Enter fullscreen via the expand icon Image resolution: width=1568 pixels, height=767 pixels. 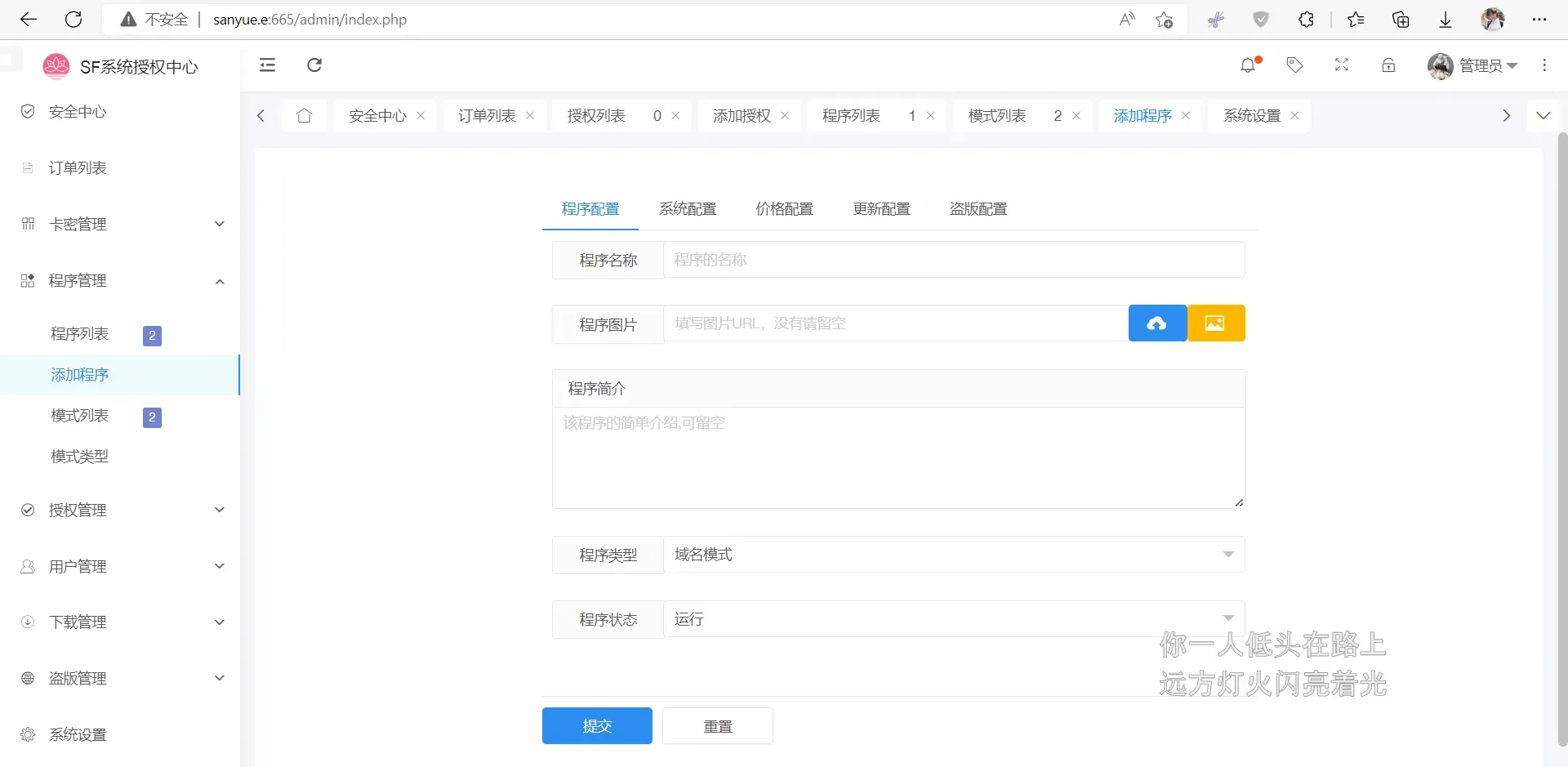click(1340, 65)
